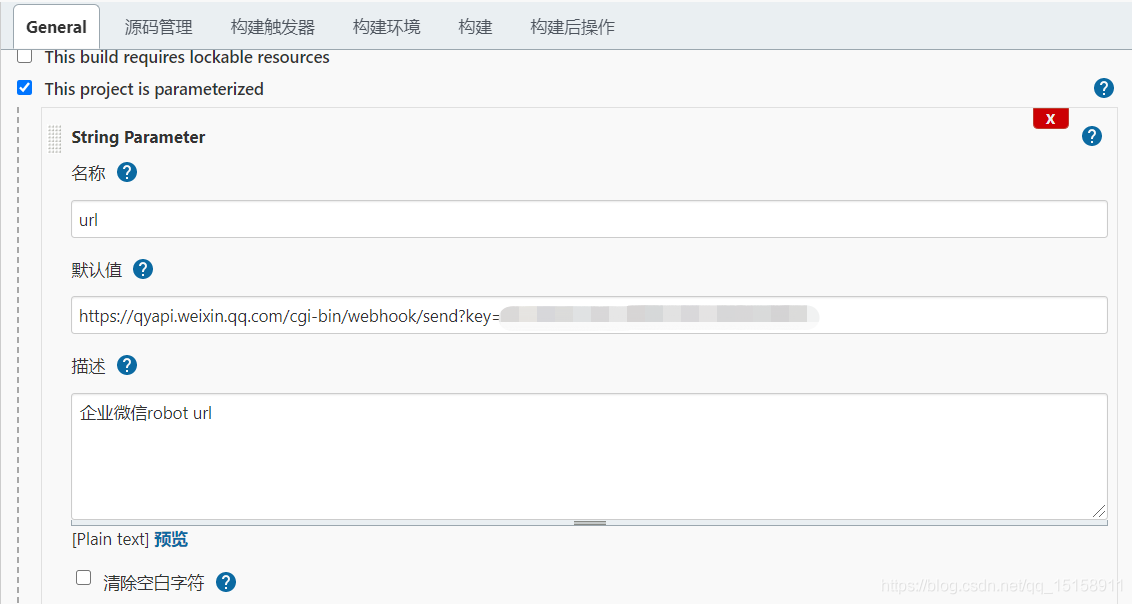Click the 预览 preview link

170,538
